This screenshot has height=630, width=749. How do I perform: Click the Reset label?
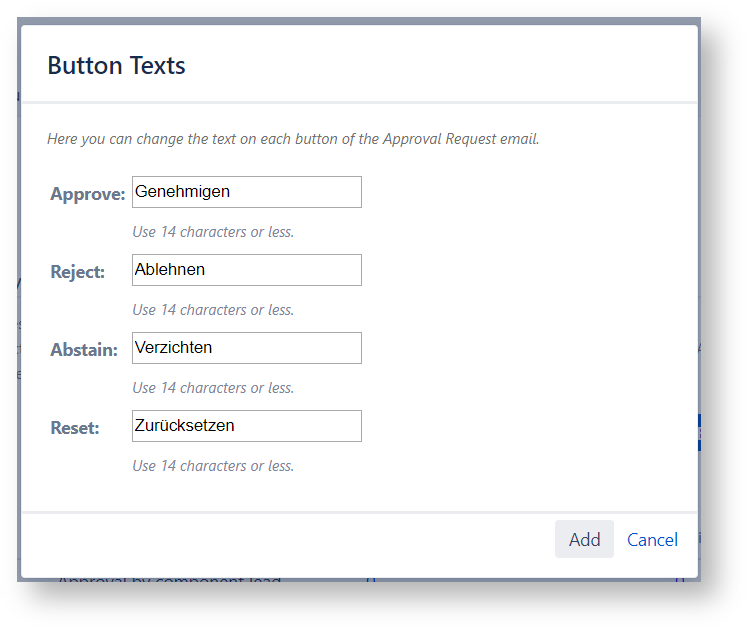[75, 428]
